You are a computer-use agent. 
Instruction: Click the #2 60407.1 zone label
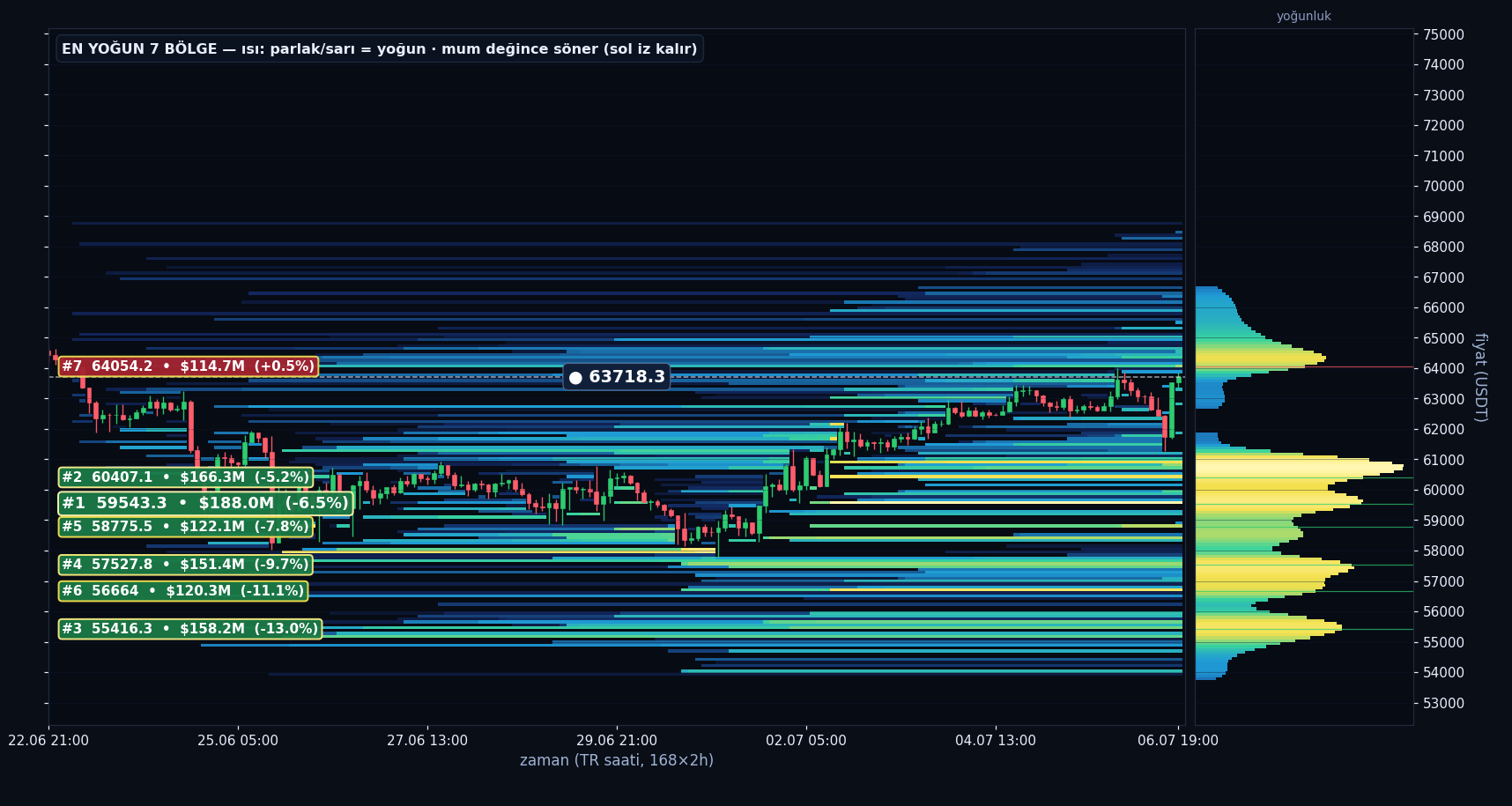(x=185, y=477)
